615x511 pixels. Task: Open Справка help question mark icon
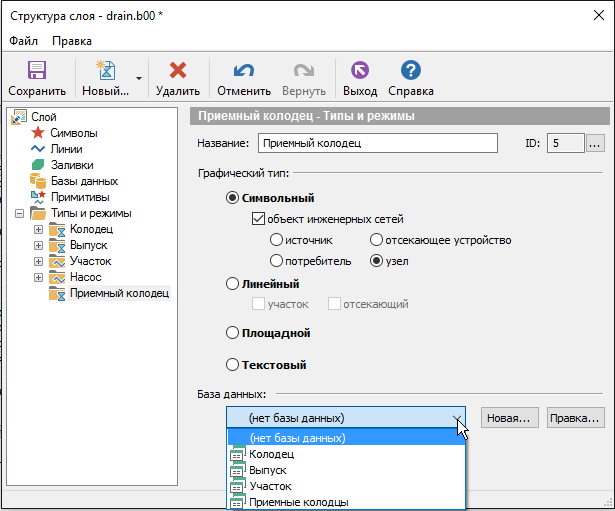tap(409, 71)
